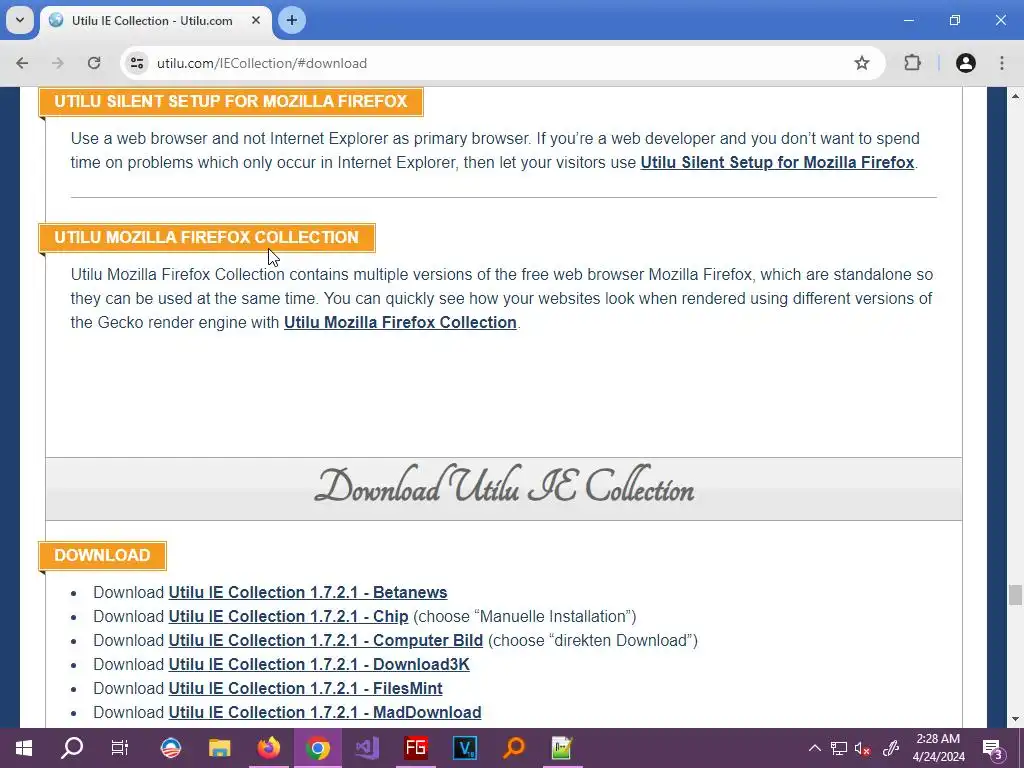Open the Vegas V icon on taskbar

click(464, 748)
